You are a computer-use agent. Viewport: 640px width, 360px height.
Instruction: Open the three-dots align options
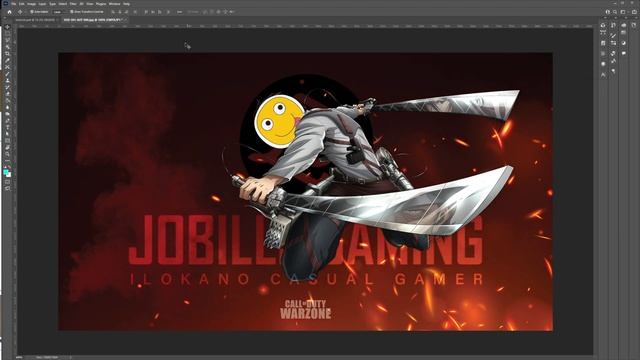(180, 12)
